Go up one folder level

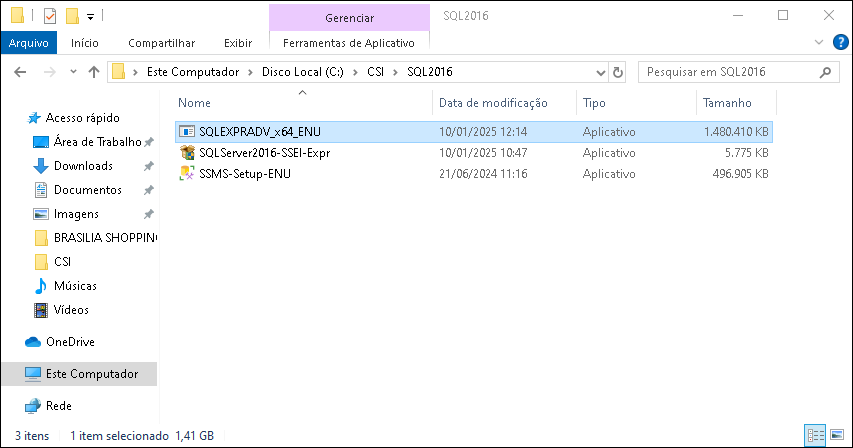pyautogui.click(x=94, y=72)
